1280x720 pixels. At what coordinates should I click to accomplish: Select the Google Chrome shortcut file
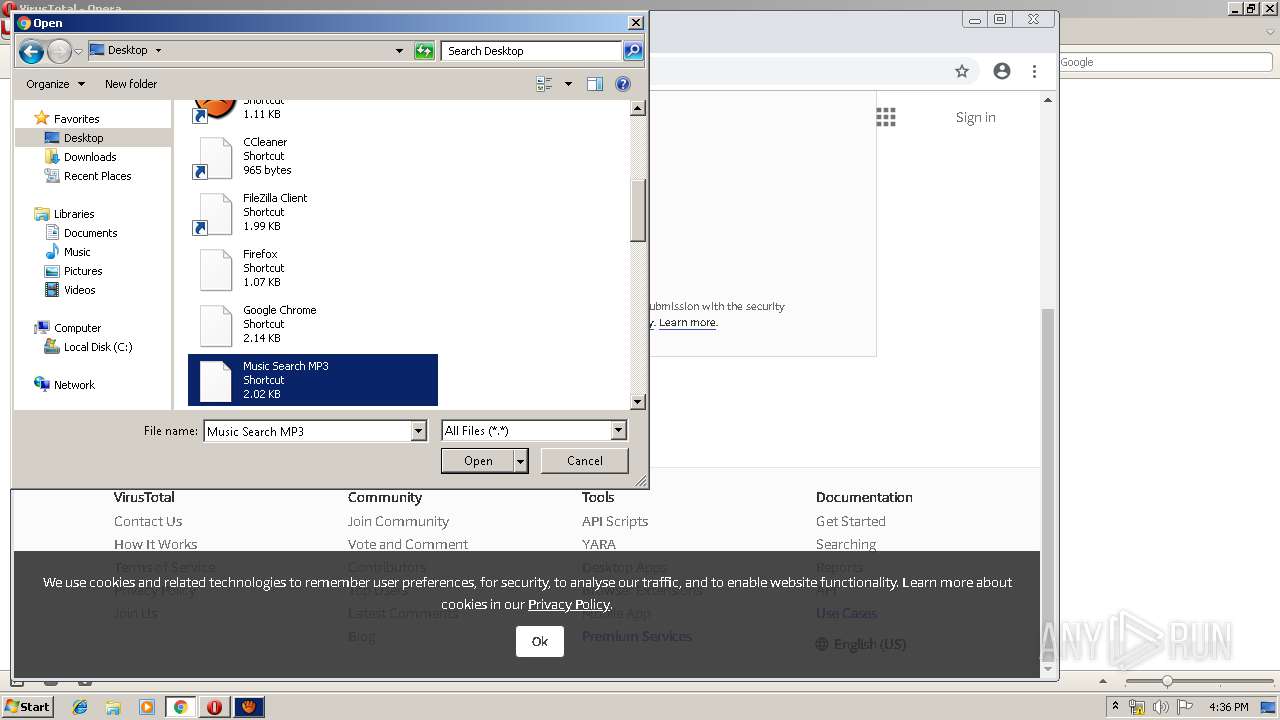(x=313, y=325)
